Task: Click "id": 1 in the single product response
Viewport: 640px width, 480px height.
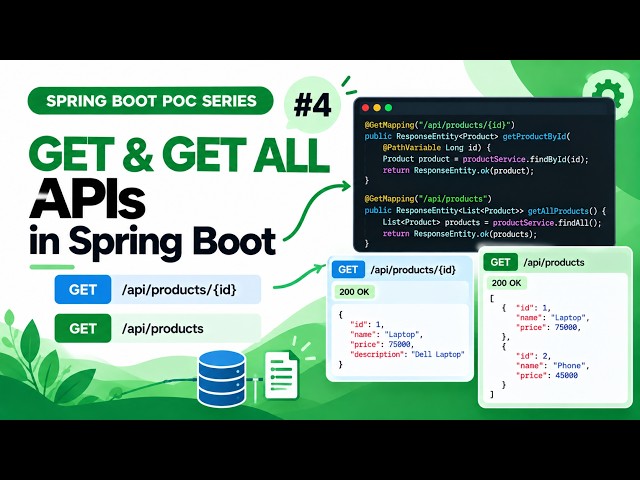Action: coord(367,324)
